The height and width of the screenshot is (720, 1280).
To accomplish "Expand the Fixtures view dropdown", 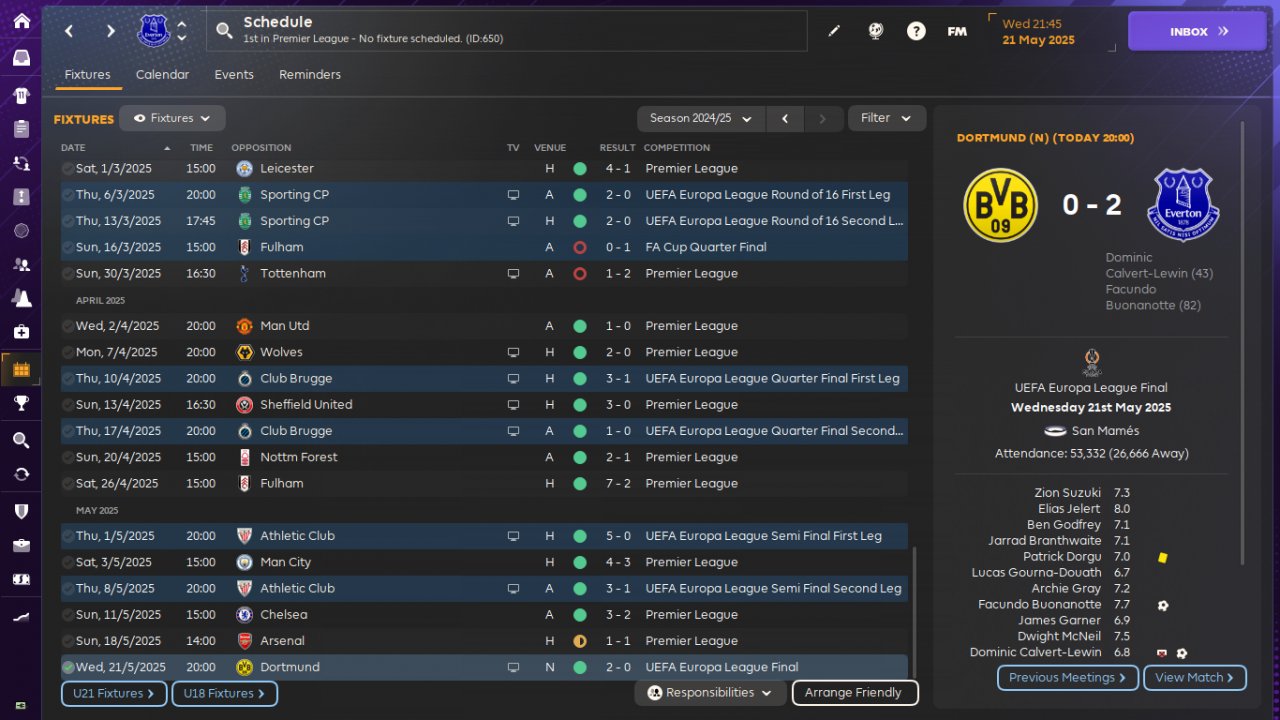I will [172, 118].
